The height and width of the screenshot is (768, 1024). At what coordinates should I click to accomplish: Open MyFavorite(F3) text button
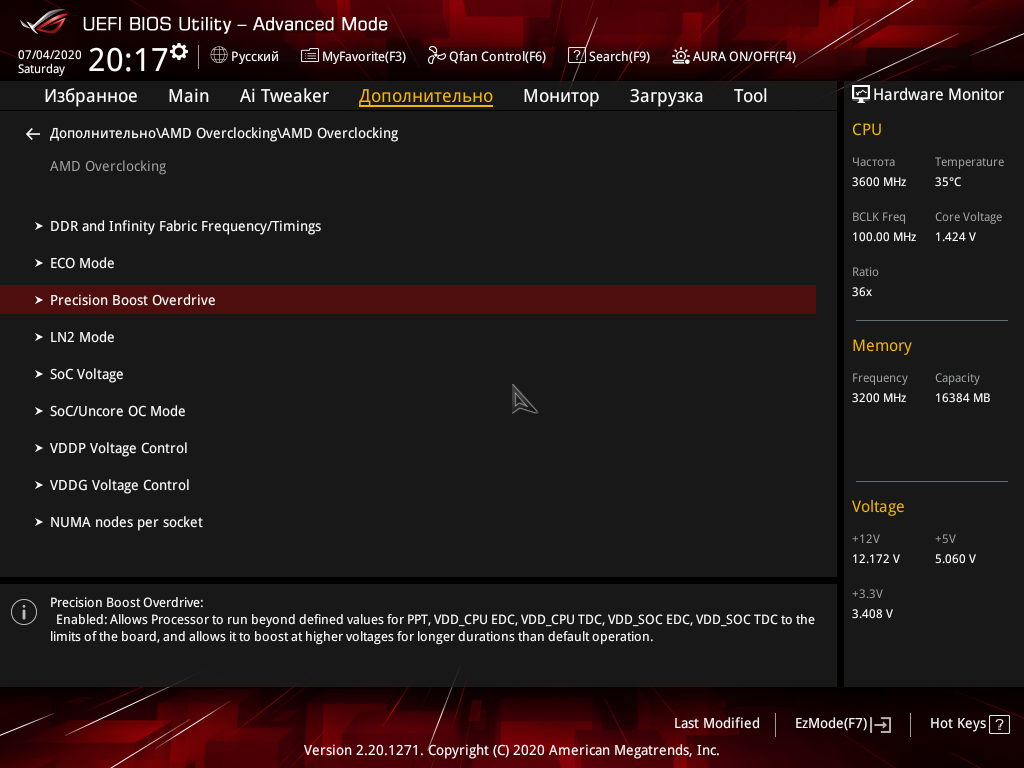364,57
